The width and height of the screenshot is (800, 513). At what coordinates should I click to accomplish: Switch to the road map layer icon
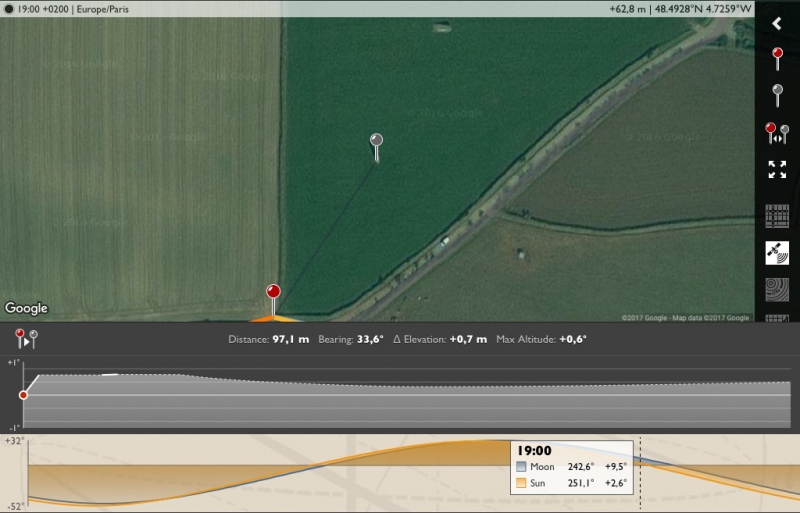tap(777, 216)
